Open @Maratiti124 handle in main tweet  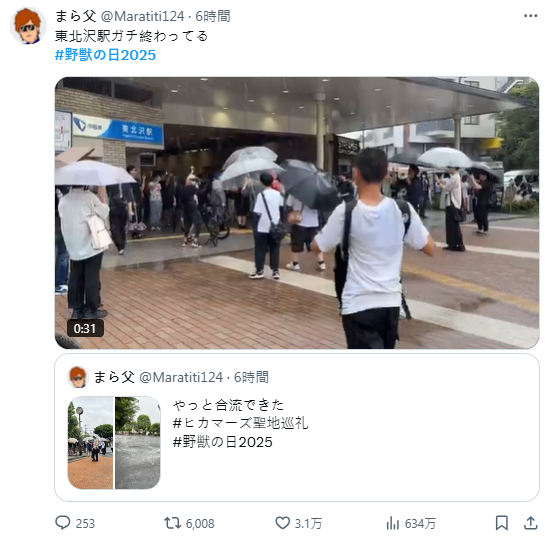coord(142,16)
